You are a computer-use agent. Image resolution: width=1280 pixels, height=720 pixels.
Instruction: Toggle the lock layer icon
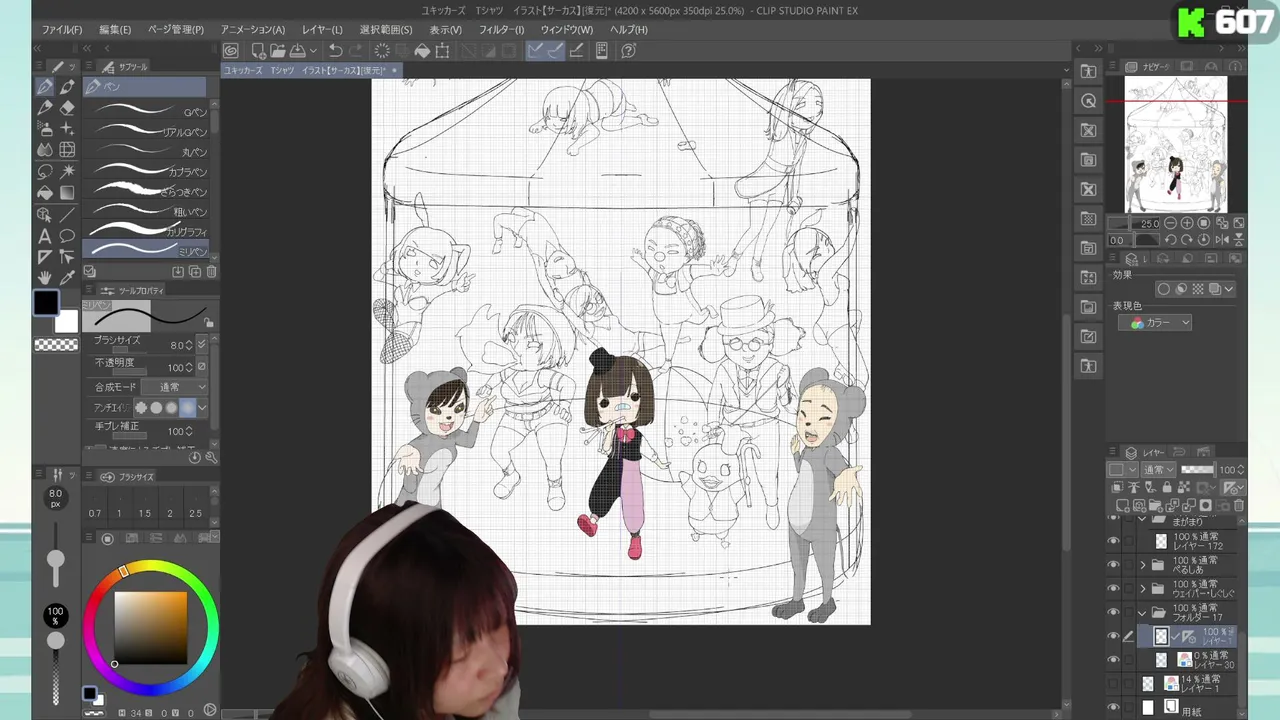click(x=1165, y=488)
